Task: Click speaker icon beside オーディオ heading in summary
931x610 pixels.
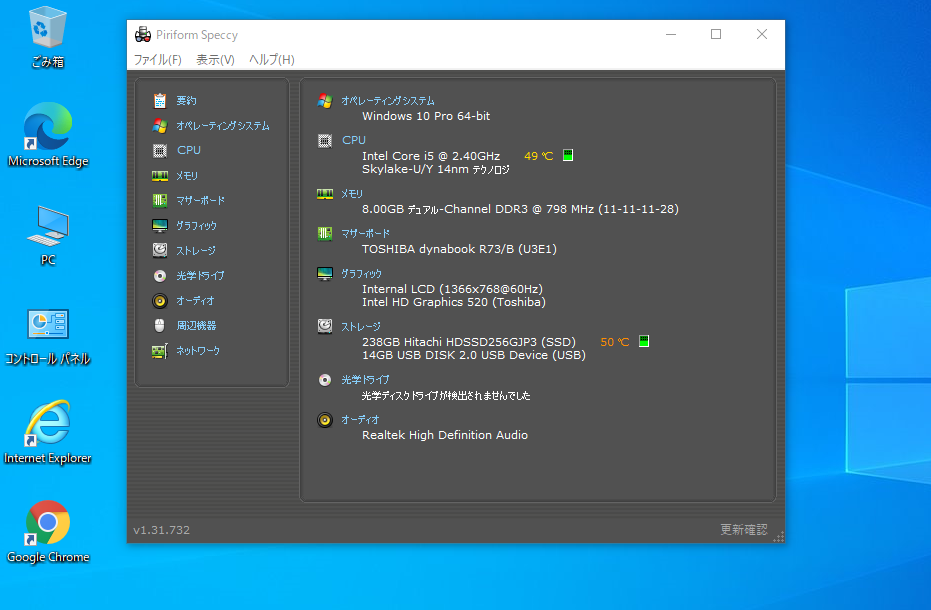Action: point(325,420)
